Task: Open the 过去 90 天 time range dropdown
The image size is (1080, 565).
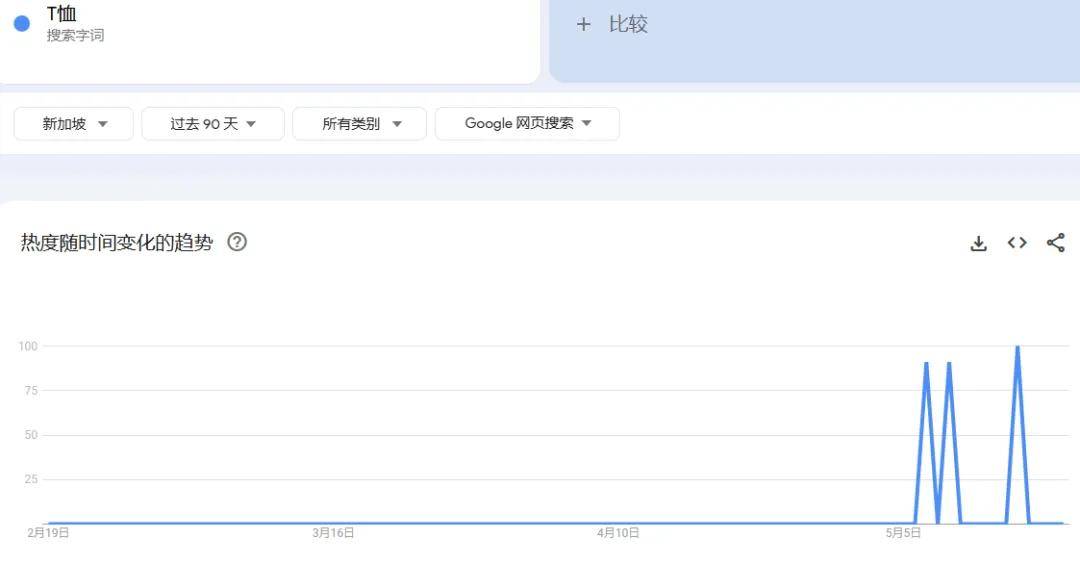Action: (x=213, y=124)
